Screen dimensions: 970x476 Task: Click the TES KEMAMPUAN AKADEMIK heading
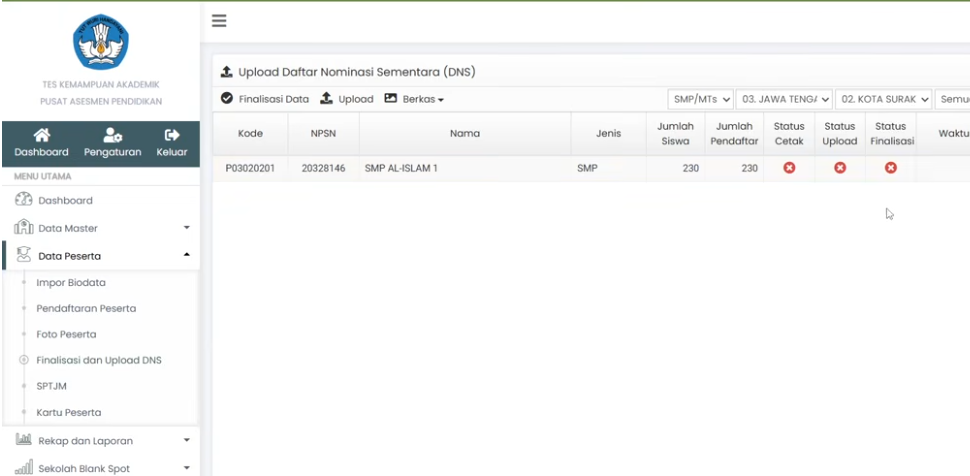(x=101, y=84)
